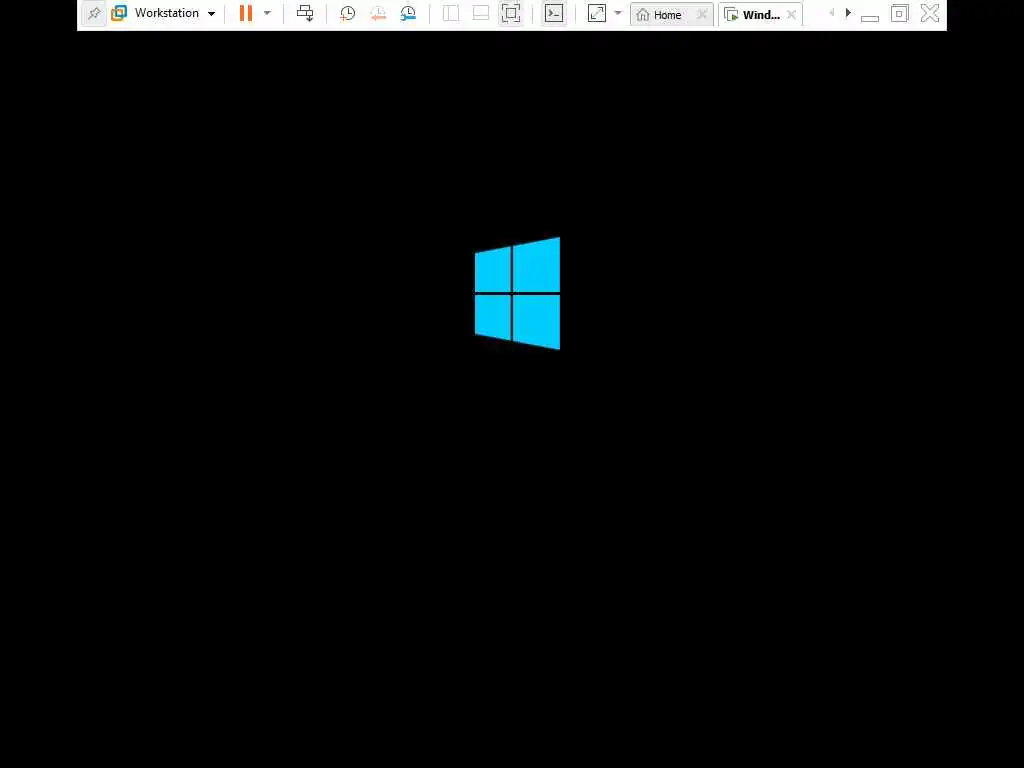Viewport: 1024px width, 768px height.
Task: Close the VMware Workstation window
Action: point(930,13)
